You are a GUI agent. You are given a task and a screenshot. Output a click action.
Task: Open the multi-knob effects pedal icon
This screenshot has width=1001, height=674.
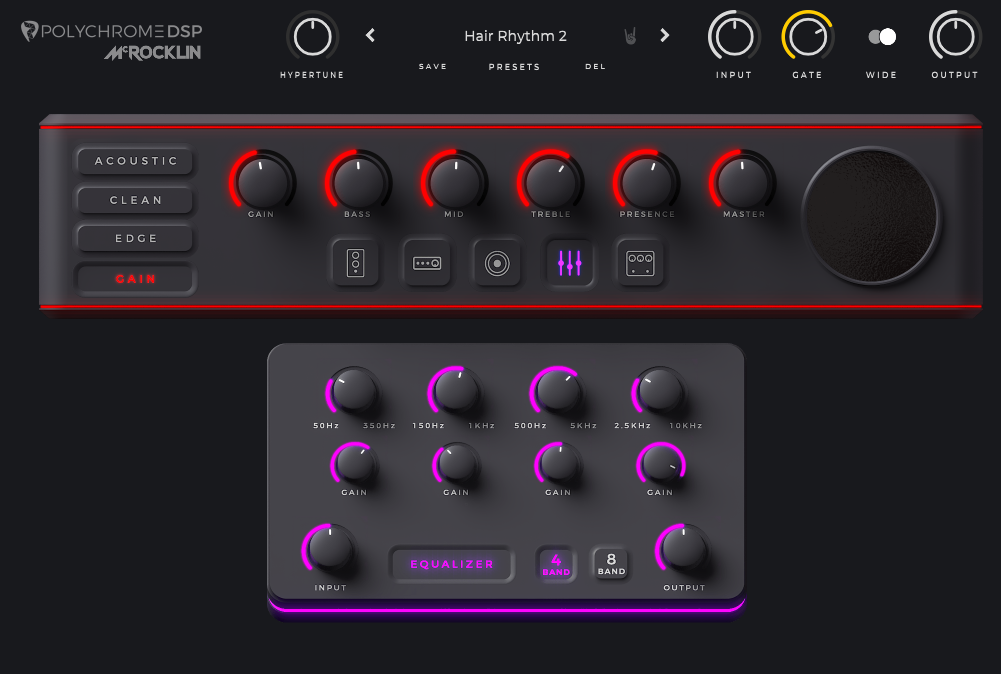point(640,263)
